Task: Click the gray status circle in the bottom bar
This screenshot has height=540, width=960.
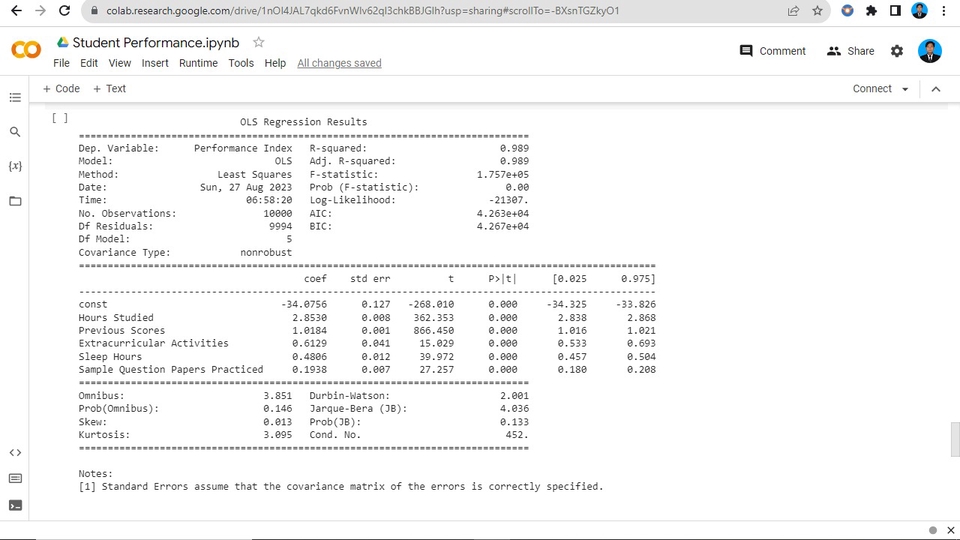Action: click(x=932, y=530)
